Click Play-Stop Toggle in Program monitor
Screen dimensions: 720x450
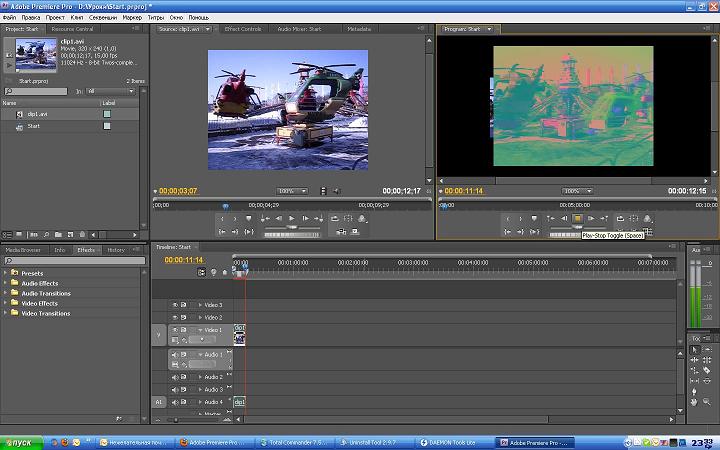point(577,218)
